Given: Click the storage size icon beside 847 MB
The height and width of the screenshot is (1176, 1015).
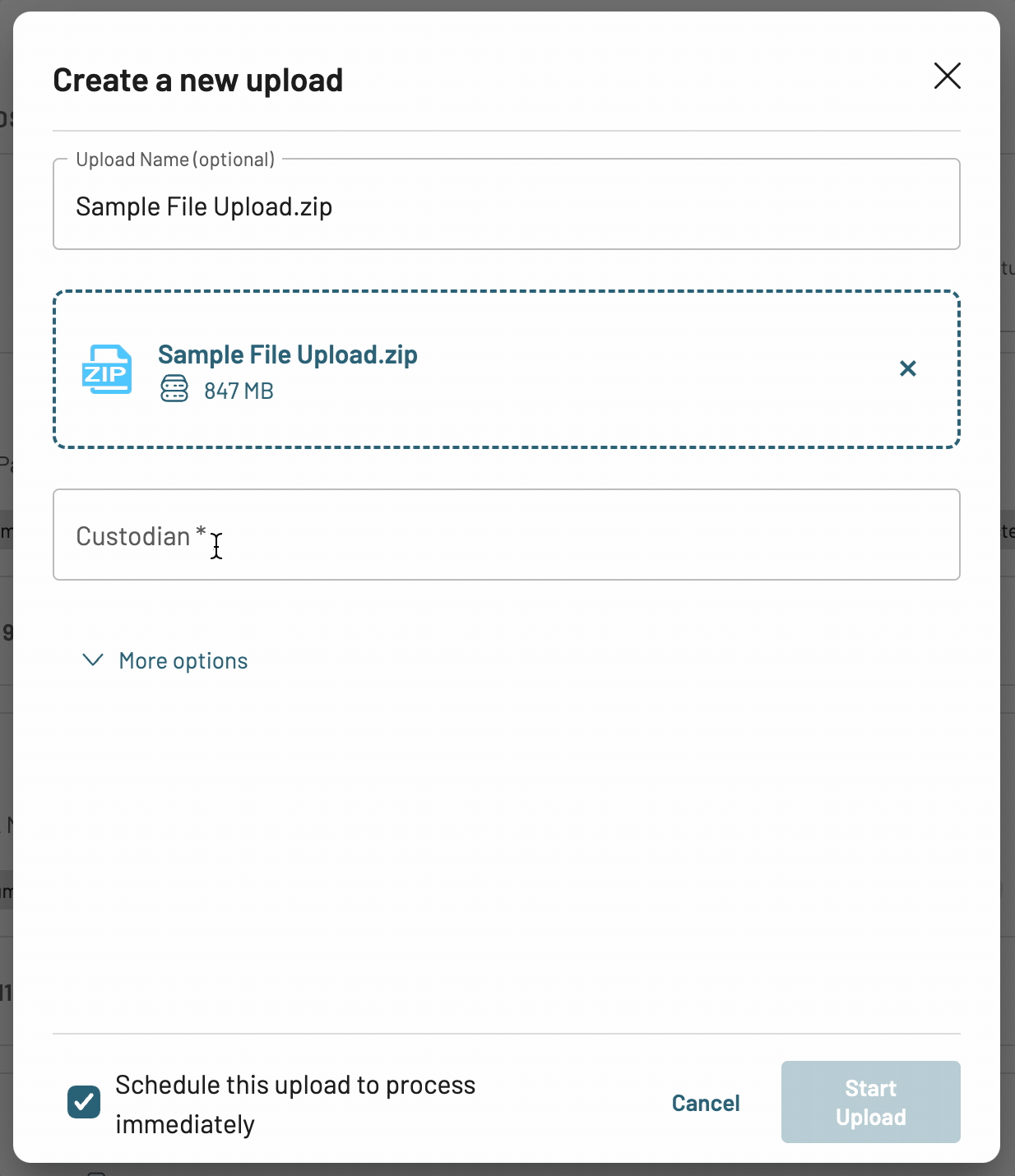Looking at the screenshot, I should click(x=174, y=388).
